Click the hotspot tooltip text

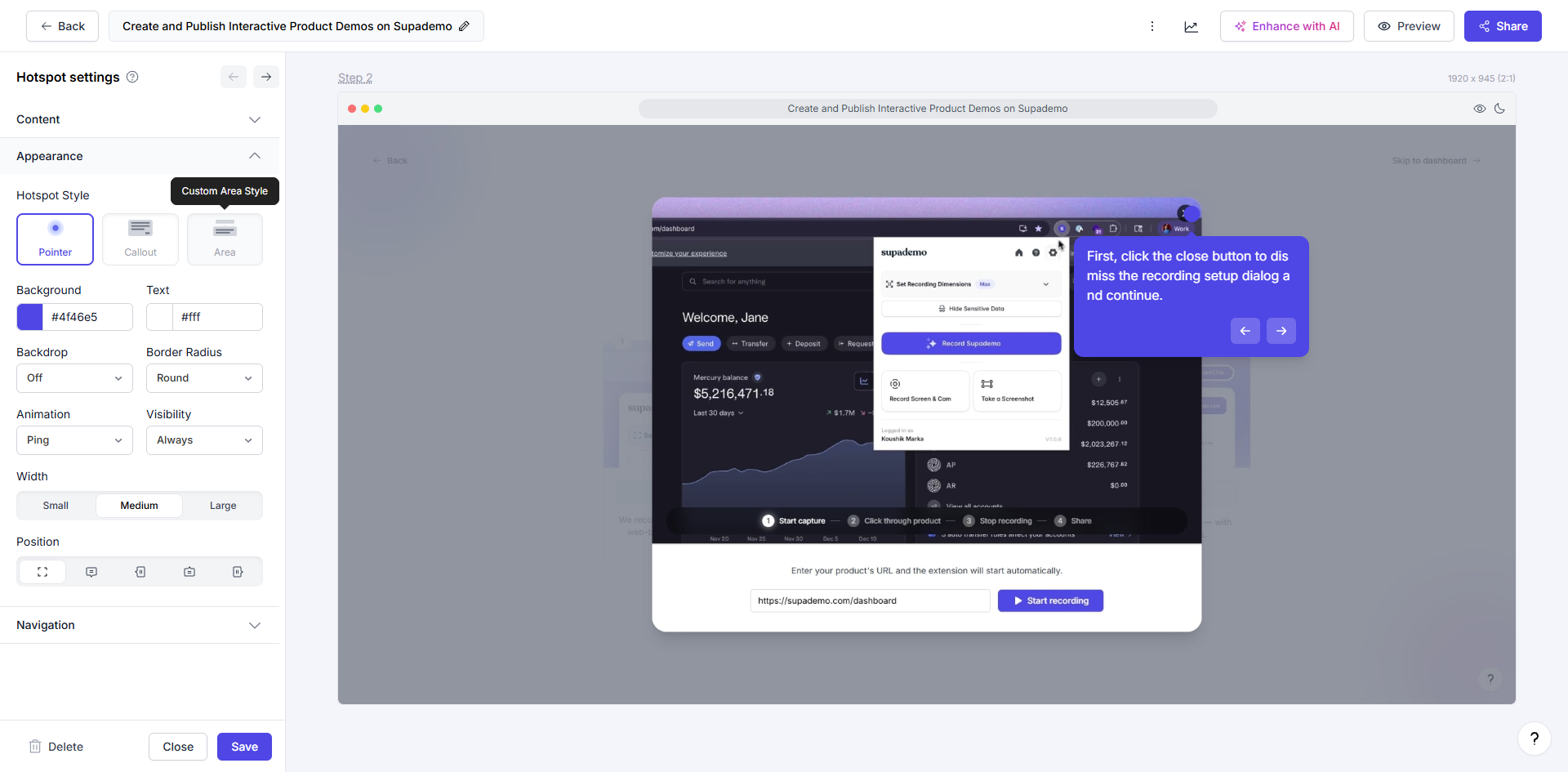point(1188,276)
